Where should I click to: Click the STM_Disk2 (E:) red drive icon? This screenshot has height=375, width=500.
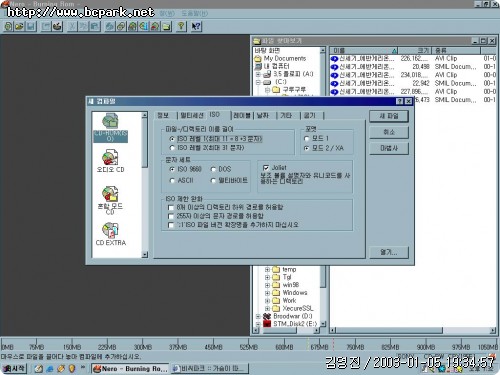[x=267, y=324]
